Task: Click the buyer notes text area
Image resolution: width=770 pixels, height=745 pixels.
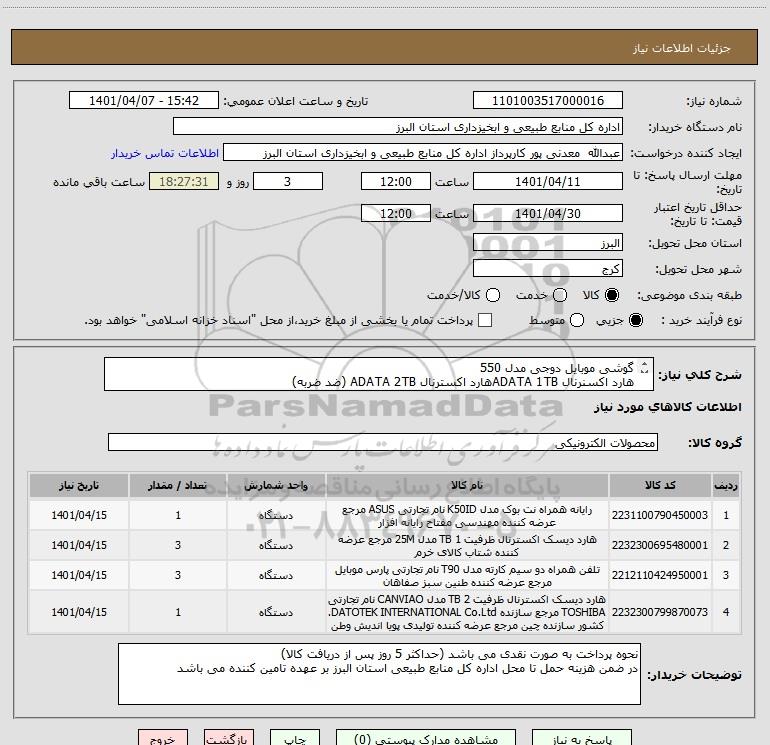Action: tap(379, 674)
